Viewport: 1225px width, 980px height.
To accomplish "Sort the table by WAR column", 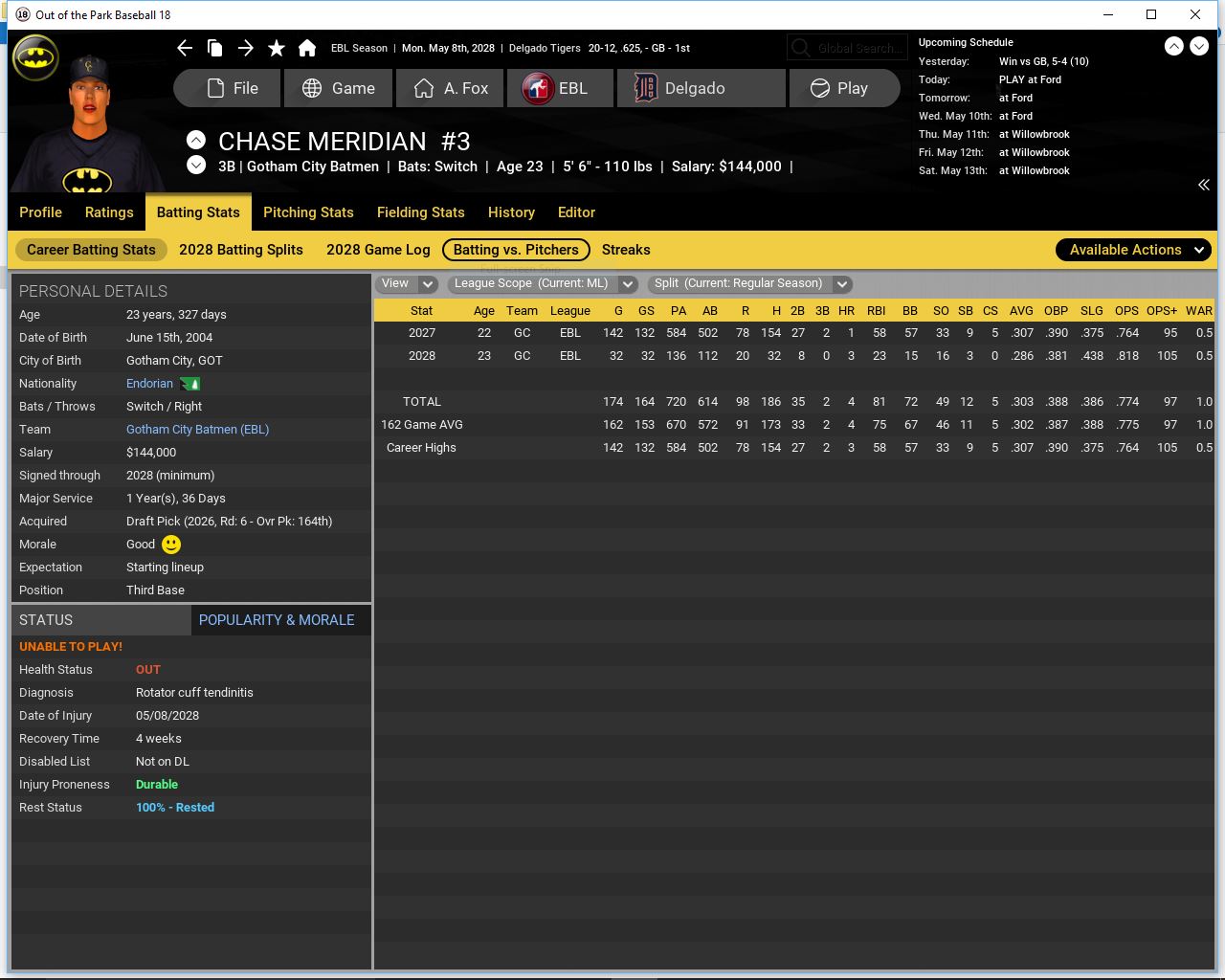I will pos(1199,311).
